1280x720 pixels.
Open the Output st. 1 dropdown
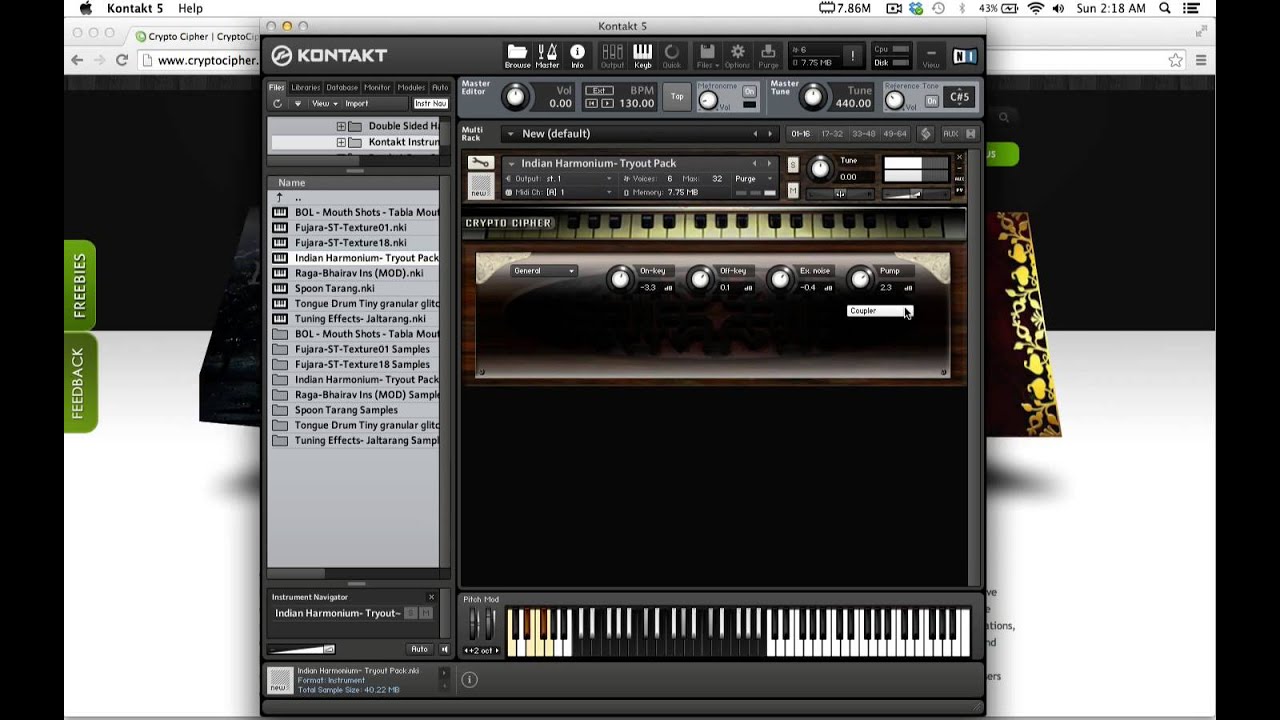click(560, 179)
